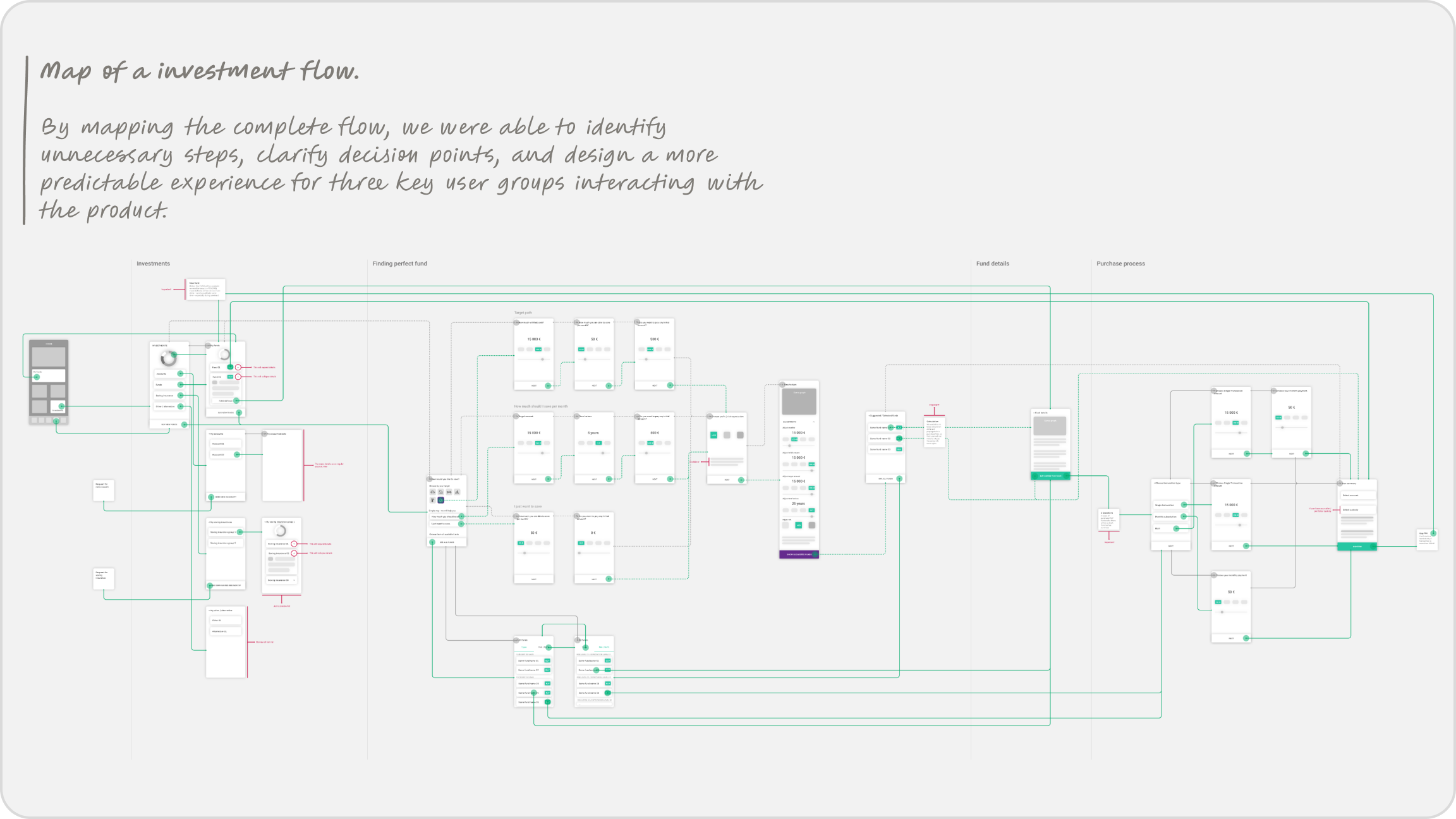
Task: Click the BUY MORE THIS FUND button
Action: (x=1050, y=475)
